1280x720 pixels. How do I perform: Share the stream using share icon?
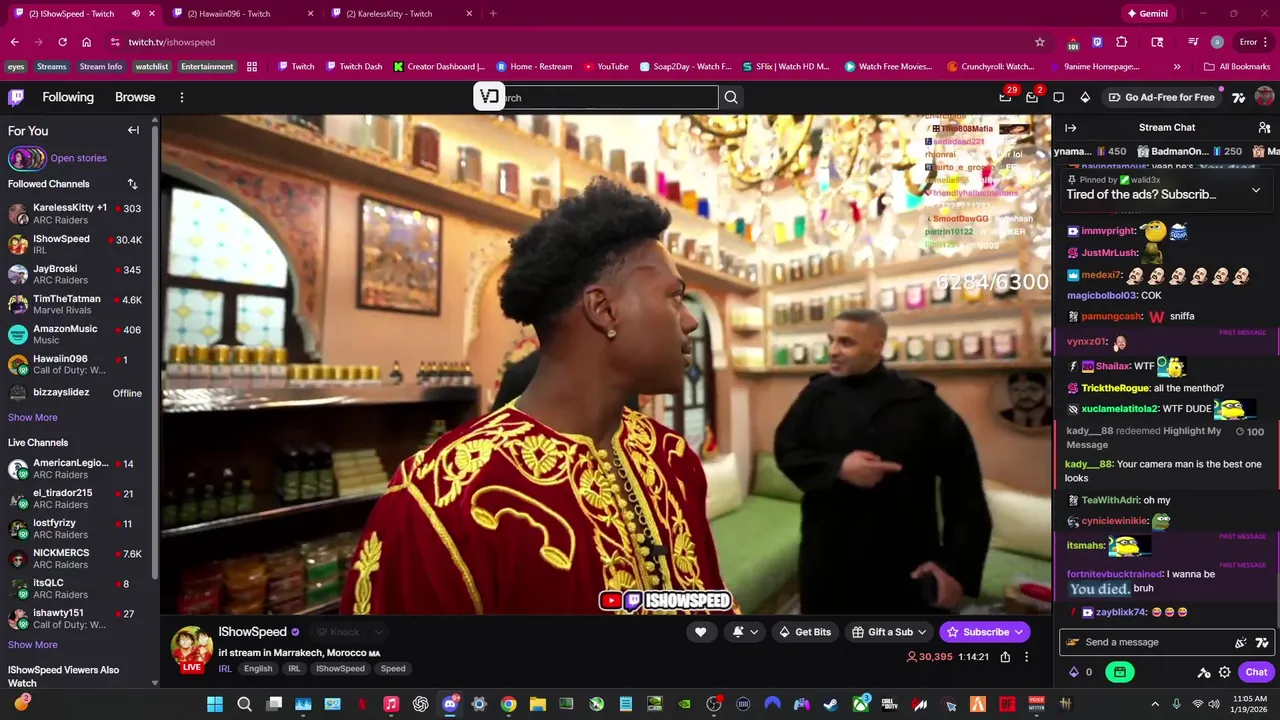1005,657
